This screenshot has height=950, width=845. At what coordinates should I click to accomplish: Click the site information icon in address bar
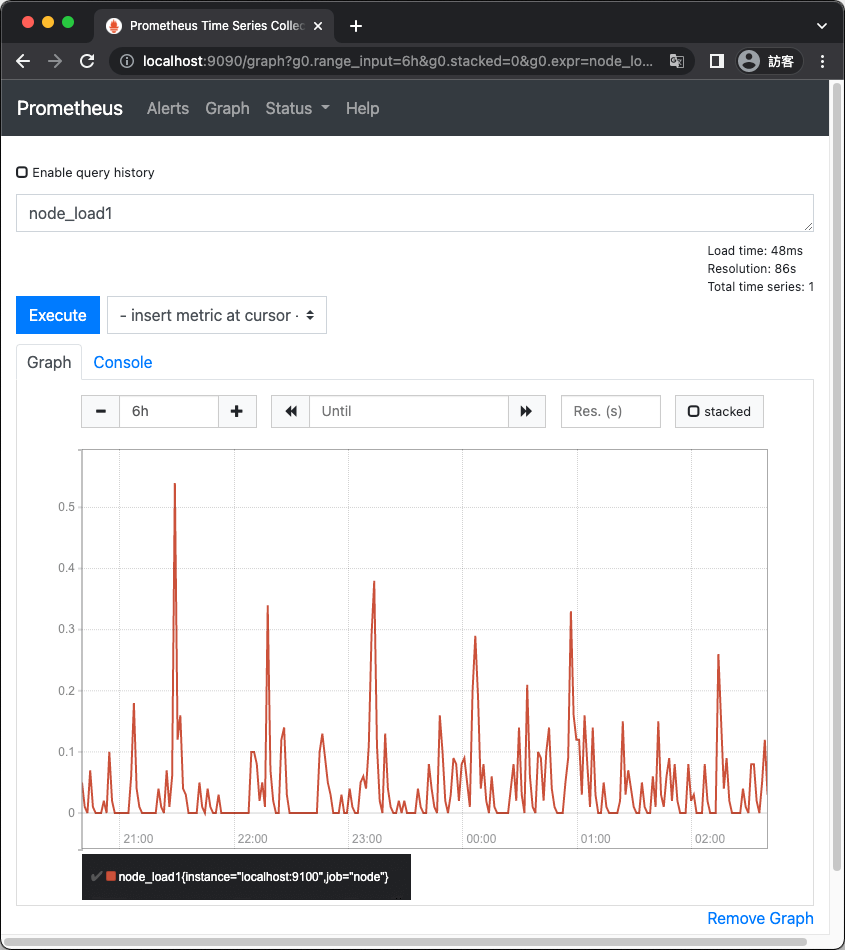[127, 61]
